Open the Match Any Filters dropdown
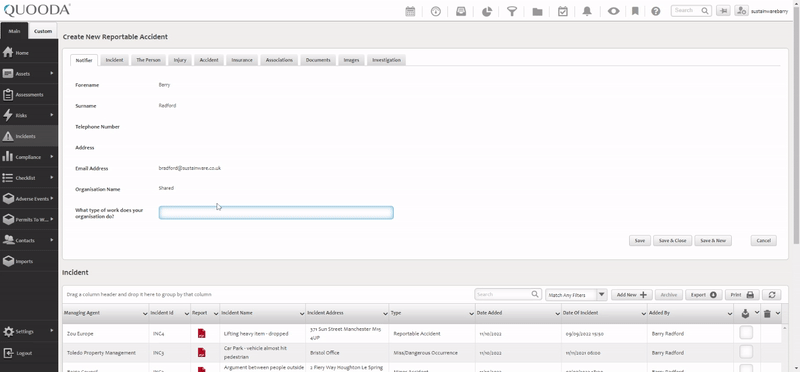The height and width of the screenshot is (372, 800). (x=602, y=294)
